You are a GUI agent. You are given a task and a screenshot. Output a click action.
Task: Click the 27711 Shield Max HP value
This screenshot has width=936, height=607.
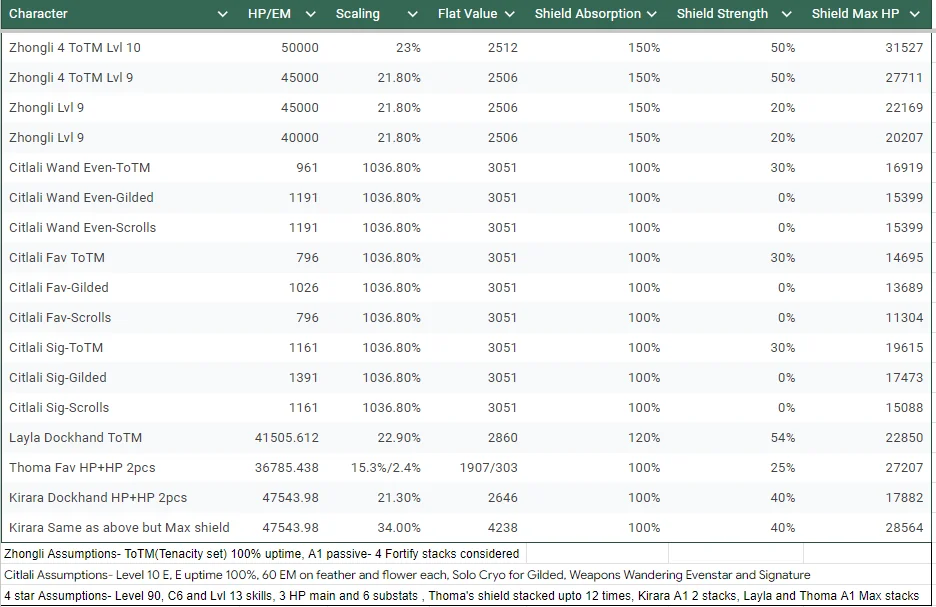coord(904,78)
